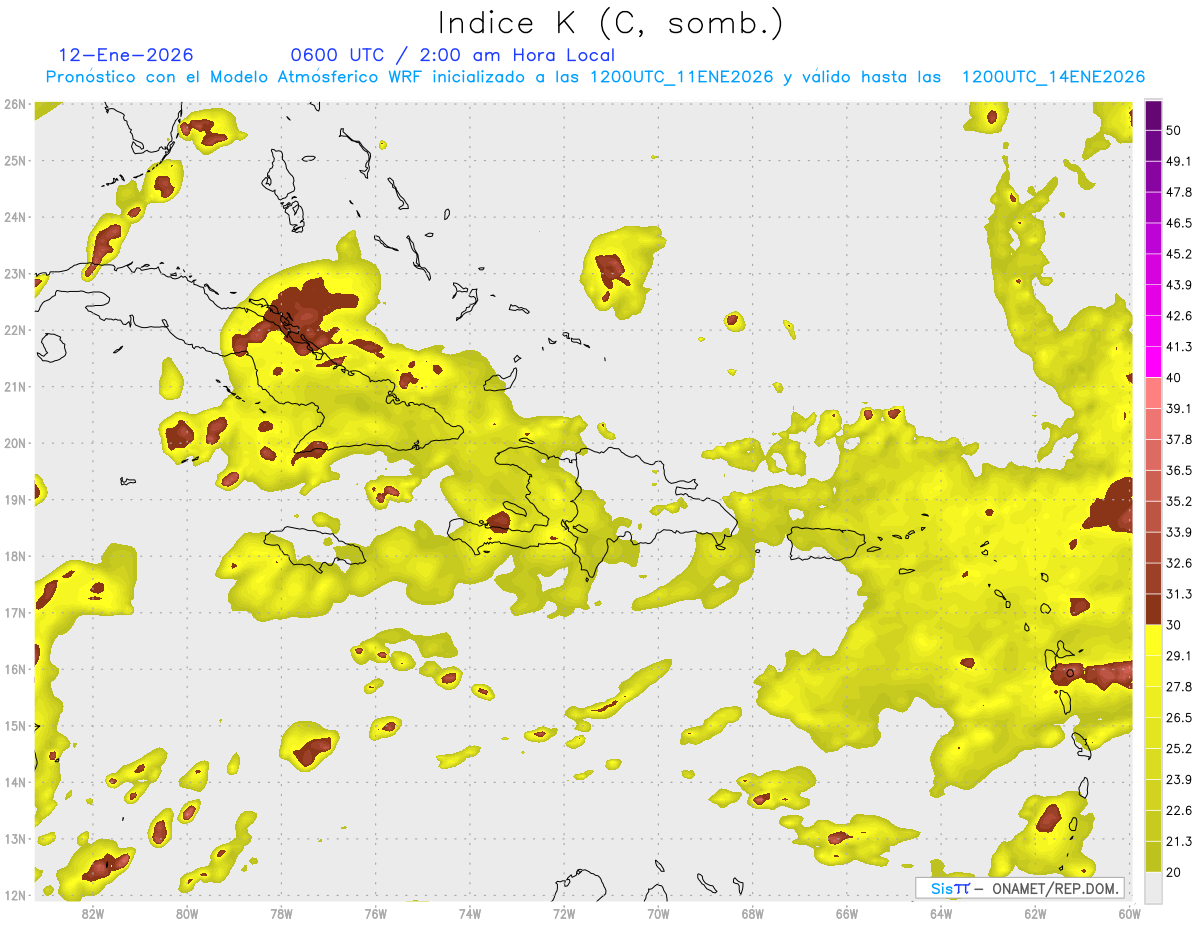This screenshot has width=1200, height=927.
Task: Click the colorbar value '20'
Action: (1174, 872)
